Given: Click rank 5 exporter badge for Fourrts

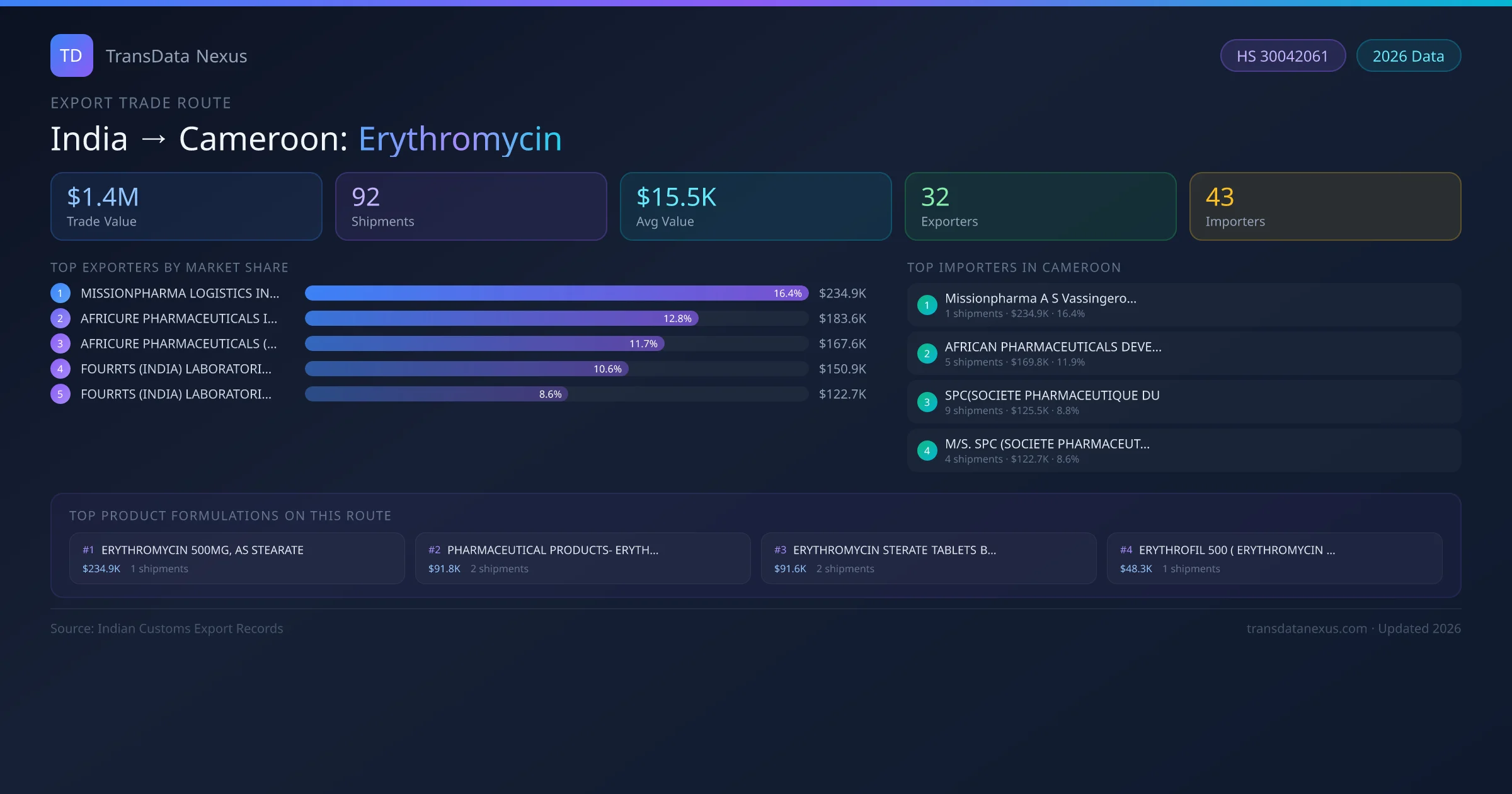Looking at the screenshot, I should pos(60,394).
